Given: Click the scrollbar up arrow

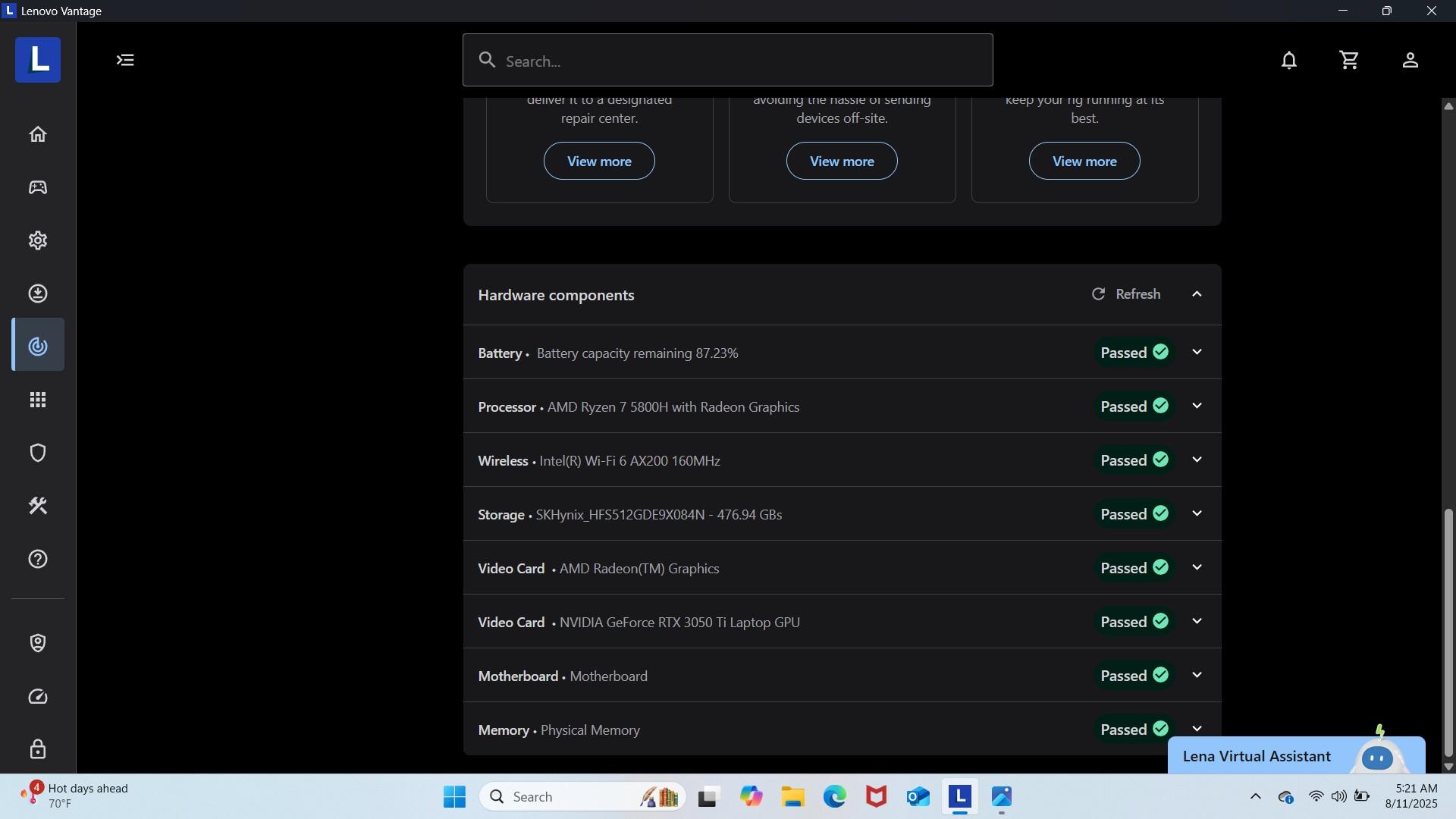Looking at the screenshot, I should (x=1448, y=106).
